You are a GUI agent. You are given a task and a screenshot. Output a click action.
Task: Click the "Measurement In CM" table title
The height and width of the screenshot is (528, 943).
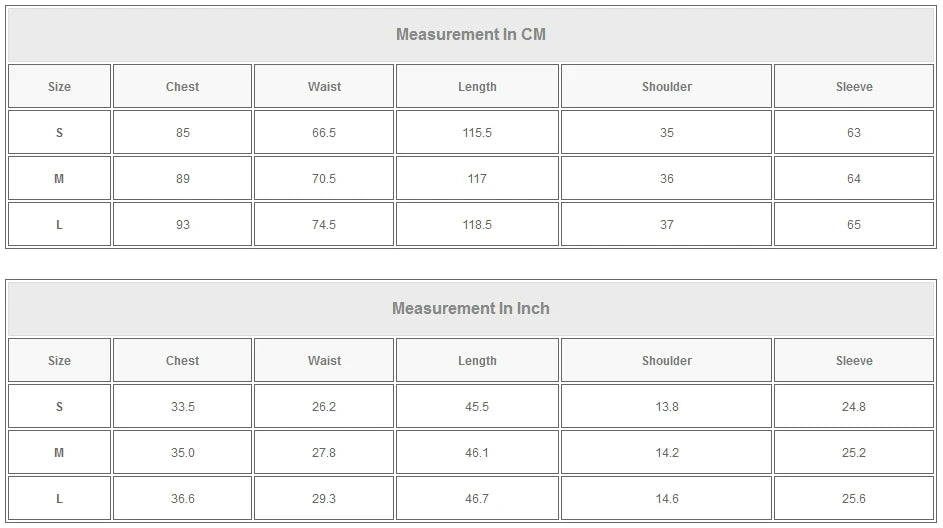click(x=471, y=35)
